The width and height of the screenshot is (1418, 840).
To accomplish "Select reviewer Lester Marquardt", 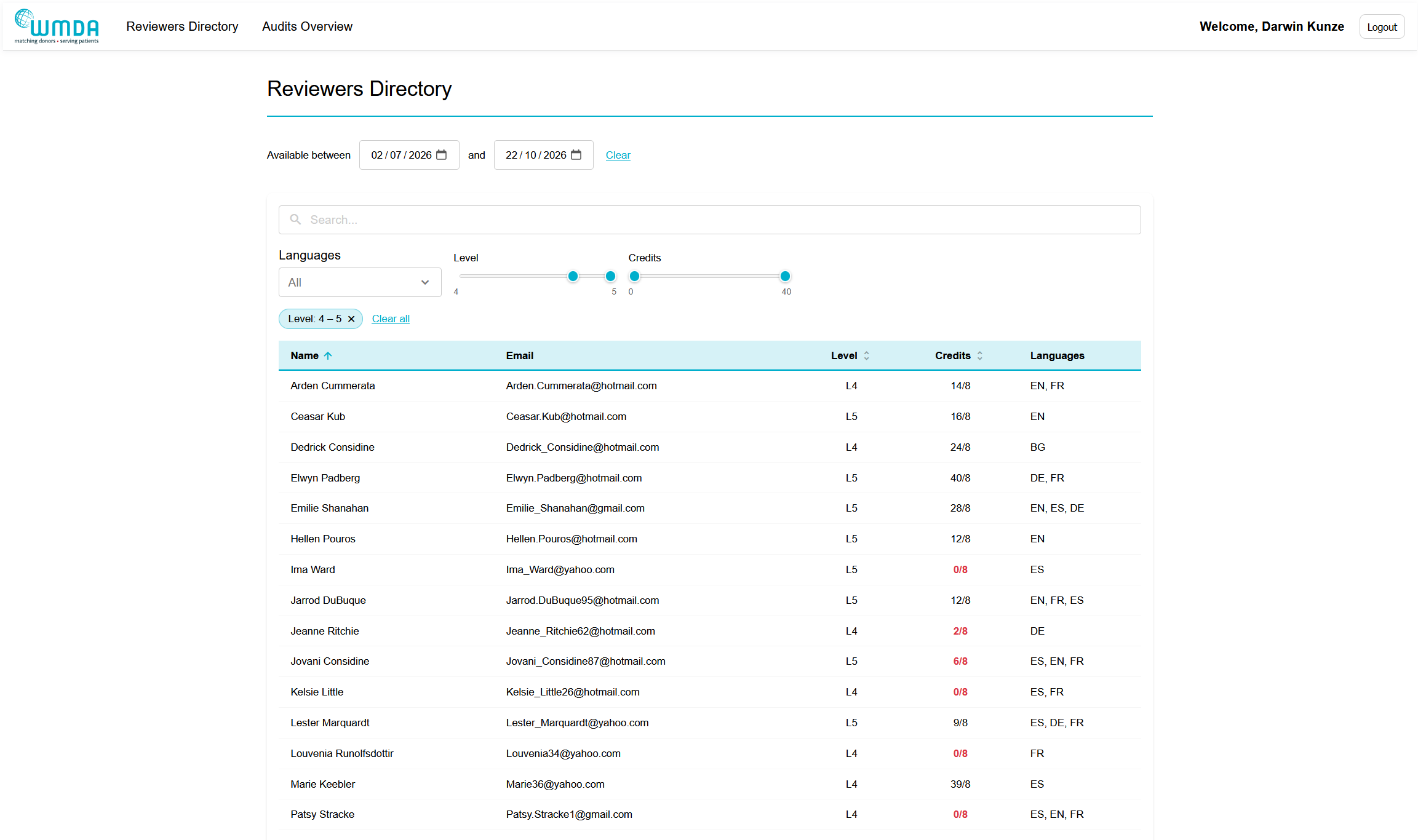I will click(330, 723).
